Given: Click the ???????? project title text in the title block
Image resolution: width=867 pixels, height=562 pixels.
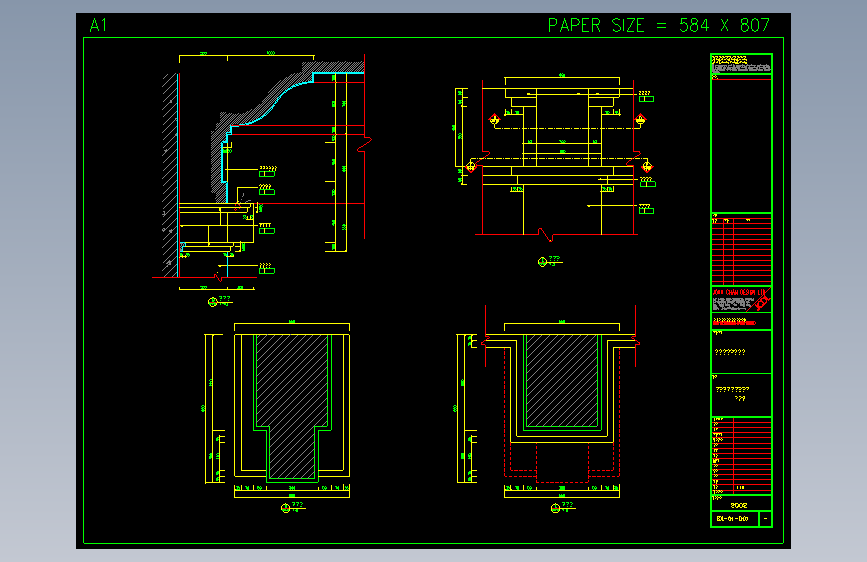Looking at the screenshot, I should (x=730, y=352).
